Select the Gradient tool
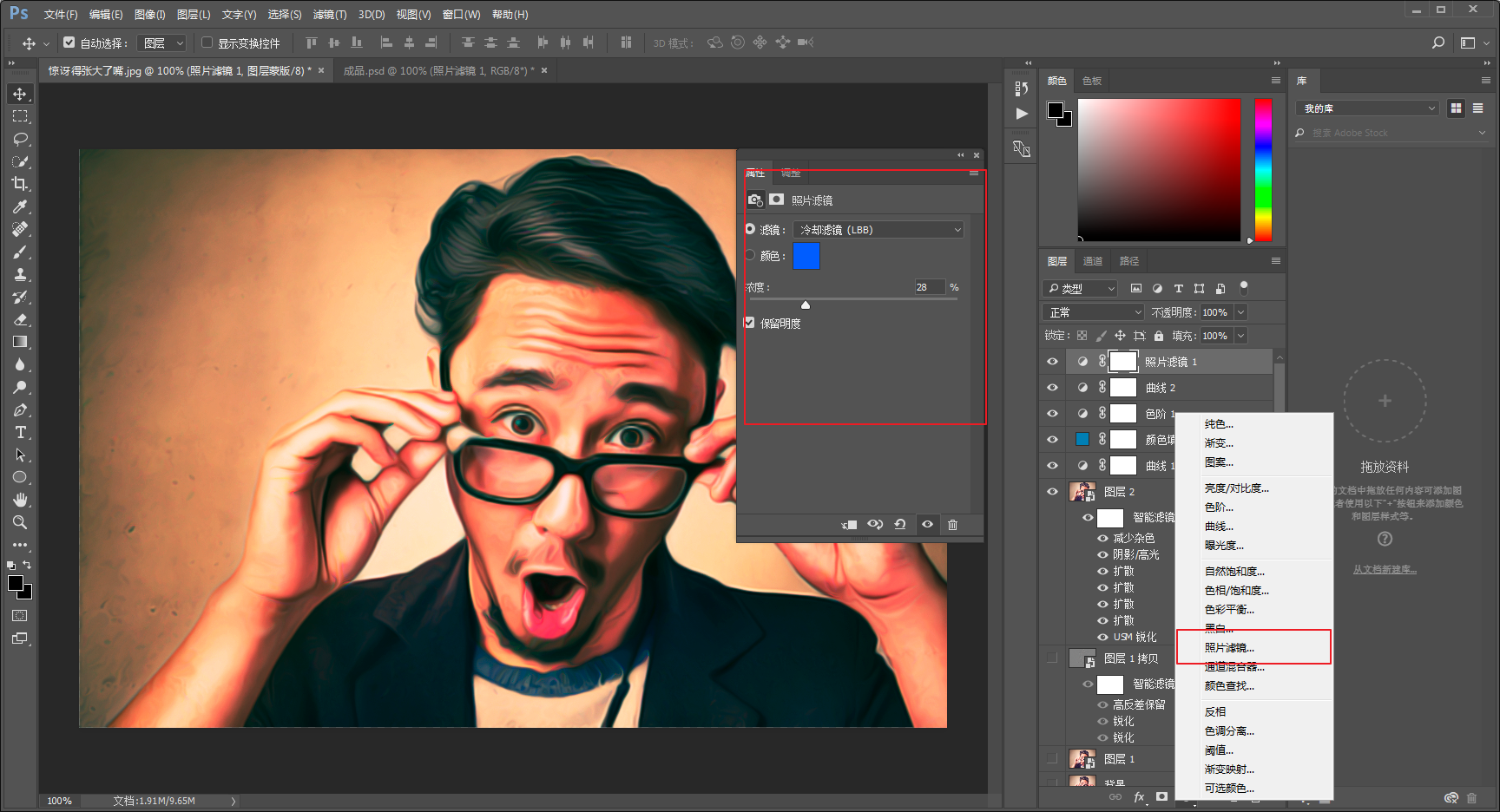The width and height of the screenshot is (1500, 812). click(x=20, y=342)
